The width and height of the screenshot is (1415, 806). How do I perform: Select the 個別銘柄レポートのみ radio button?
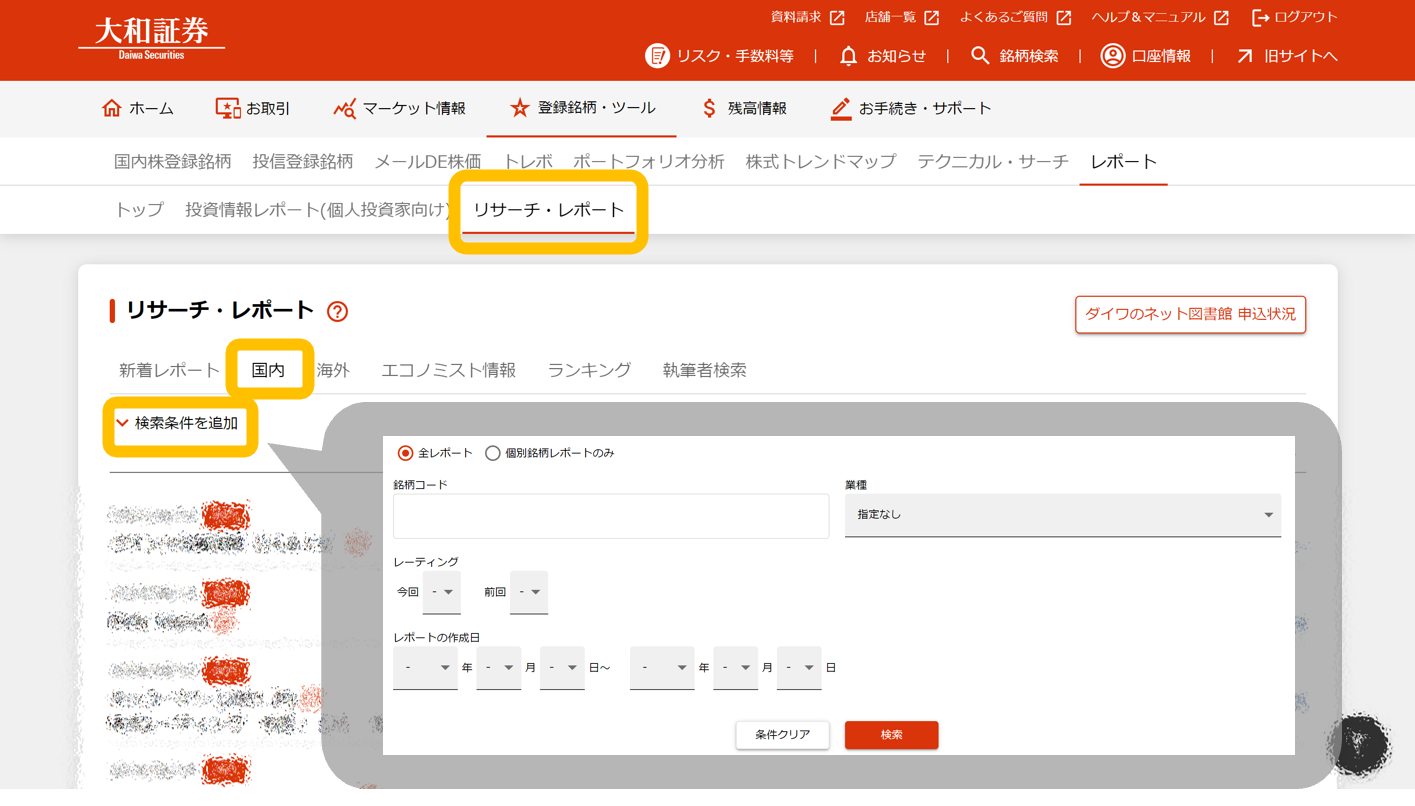492,453
